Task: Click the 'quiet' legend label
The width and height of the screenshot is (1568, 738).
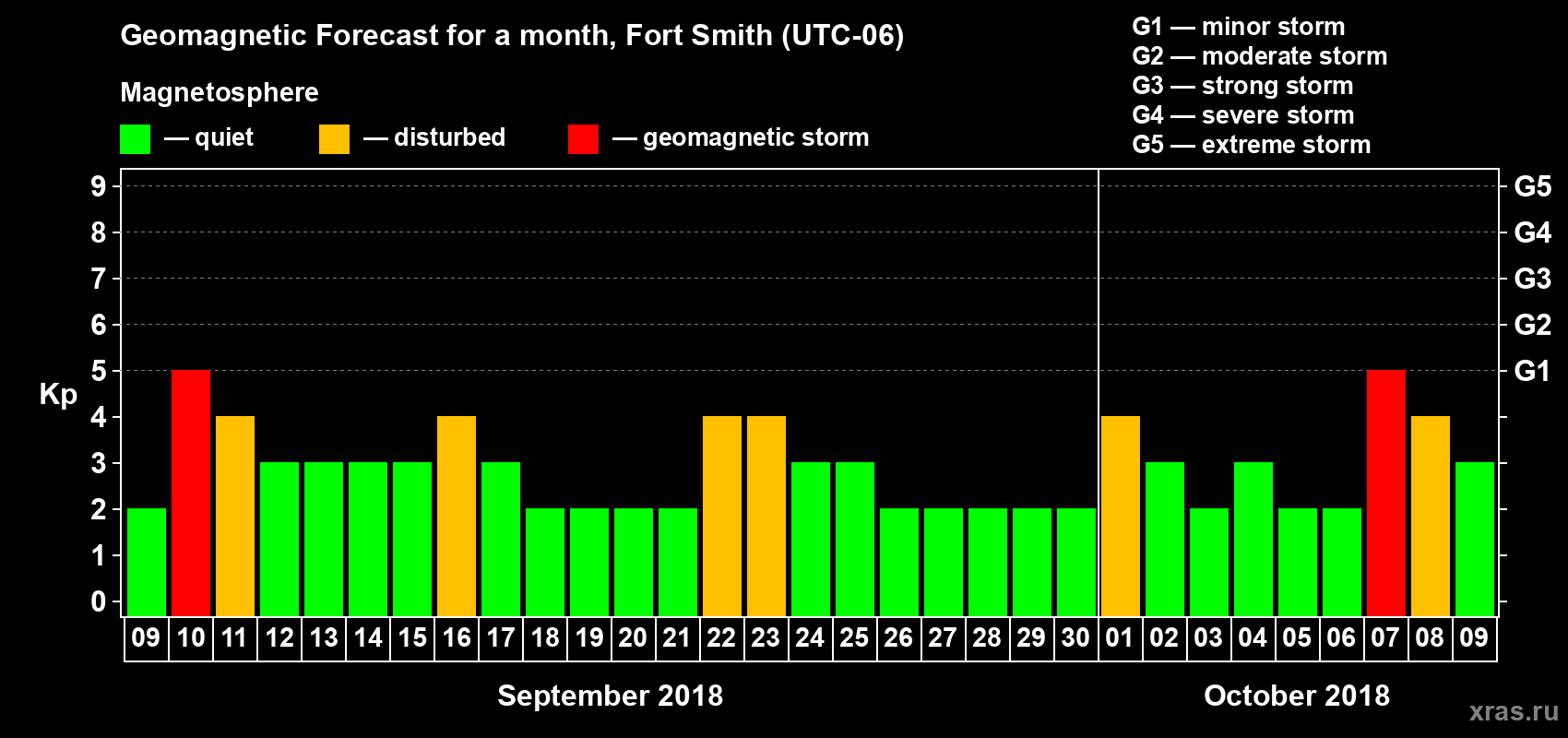Action: (224, 137)
